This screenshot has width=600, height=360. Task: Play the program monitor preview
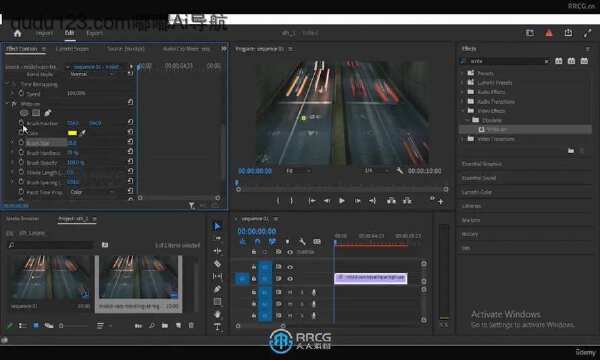[x=342, y=201]
